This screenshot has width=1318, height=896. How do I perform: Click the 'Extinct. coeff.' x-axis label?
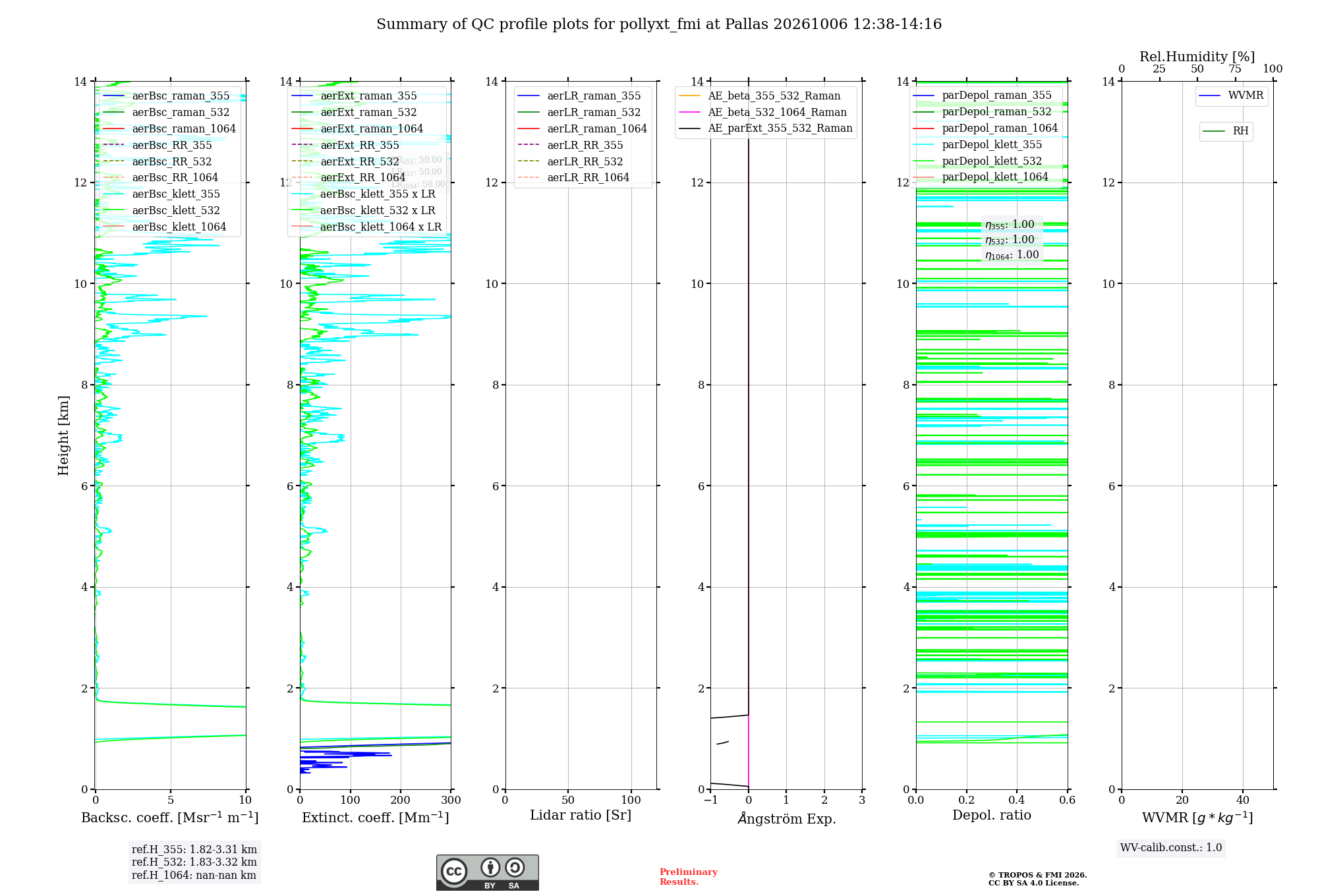coord(376,818)
